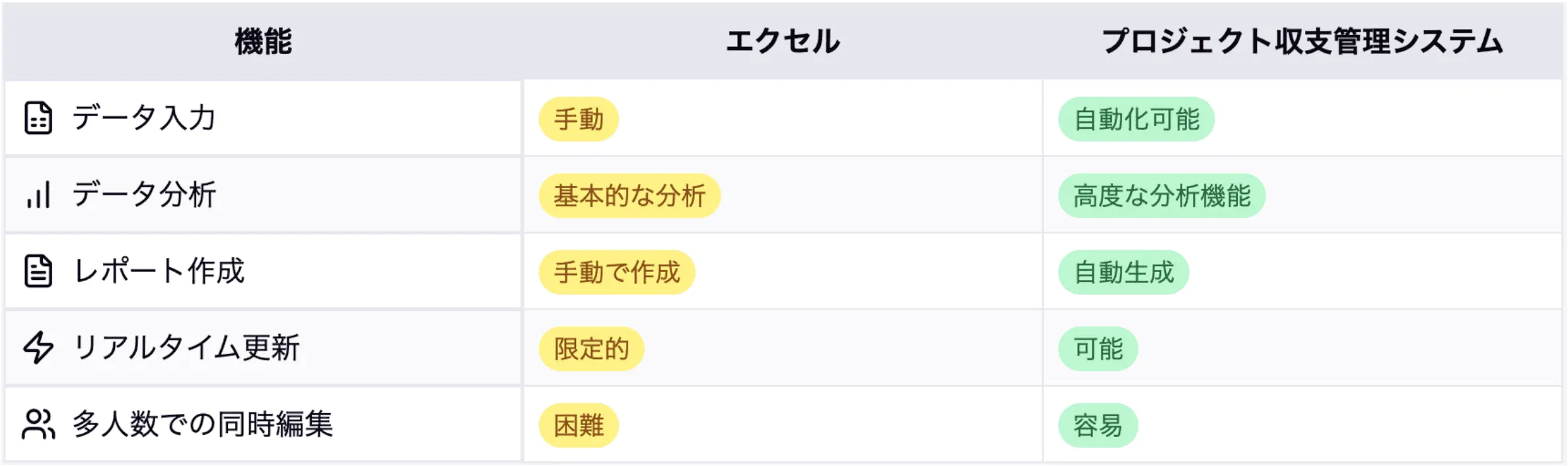Select the 多人数での同時編集 row label
This screenshot has height=466, width=1568.
click(x=203, y=424)
